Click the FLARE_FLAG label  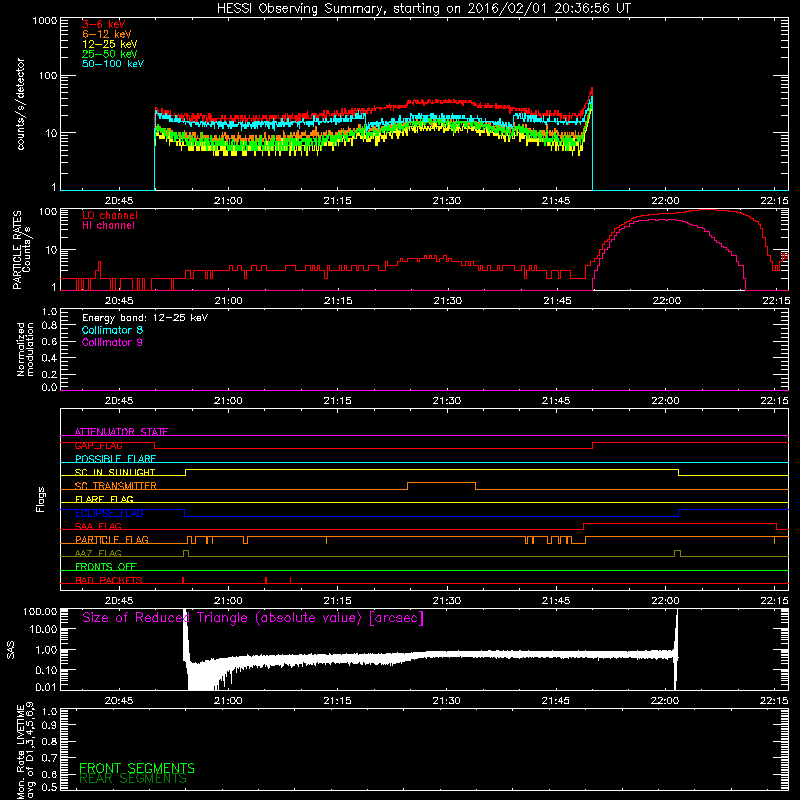(104, 499)
